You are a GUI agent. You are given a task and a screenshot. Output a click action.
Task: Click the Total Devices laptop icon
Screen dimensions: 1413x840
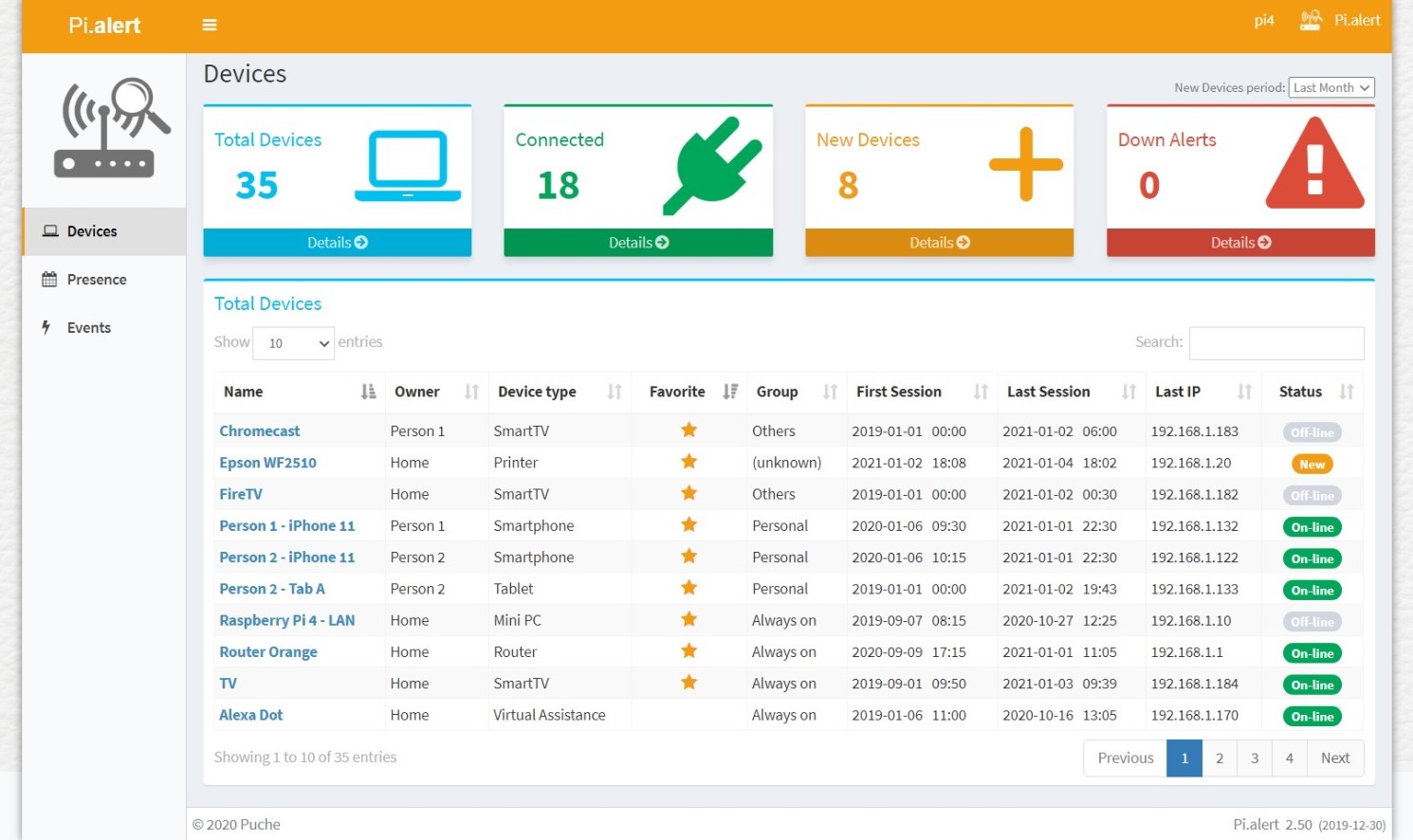tap(408, 166)
